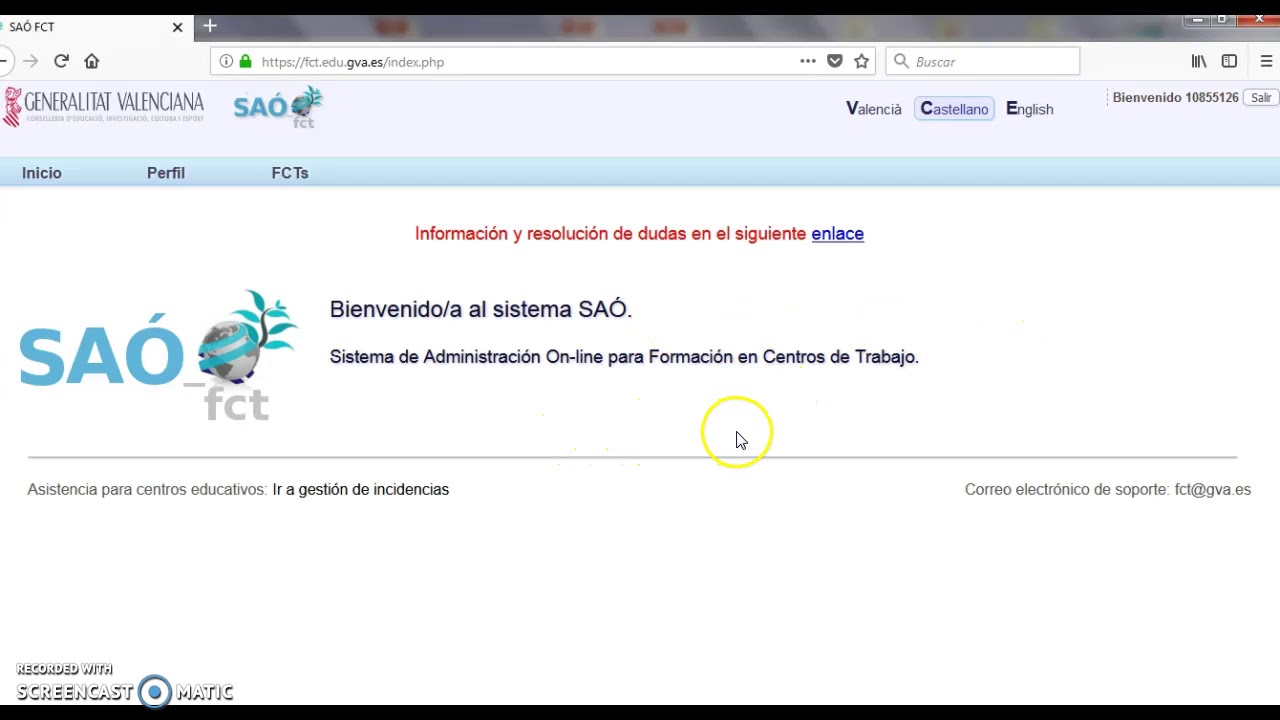Follow the enlace help link
This screenshot has height=720, width=1280.
click(x=837, y=233)
